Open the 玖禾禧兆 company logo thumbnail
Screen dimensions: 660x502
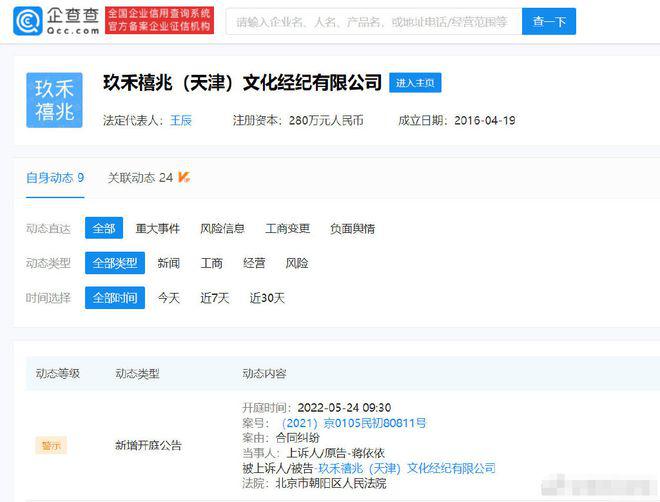(54, 100)
